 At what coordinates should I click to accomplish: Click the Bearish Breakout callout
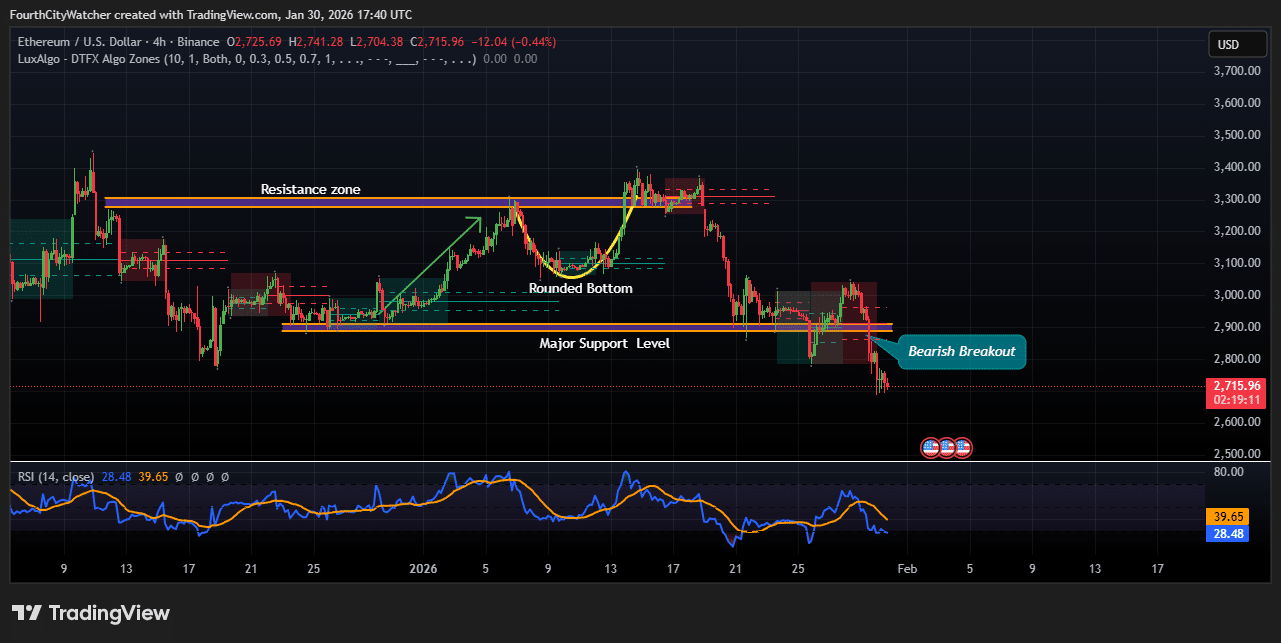(x=961, y=351)
